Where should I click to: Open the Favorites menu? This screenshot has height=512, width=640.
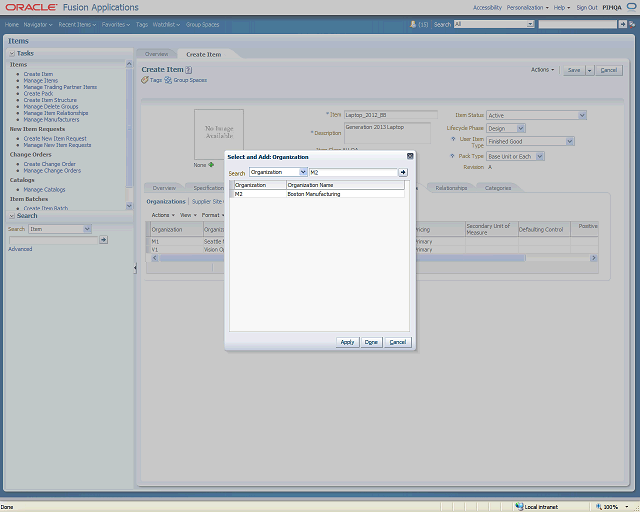[x=116, y=24]
